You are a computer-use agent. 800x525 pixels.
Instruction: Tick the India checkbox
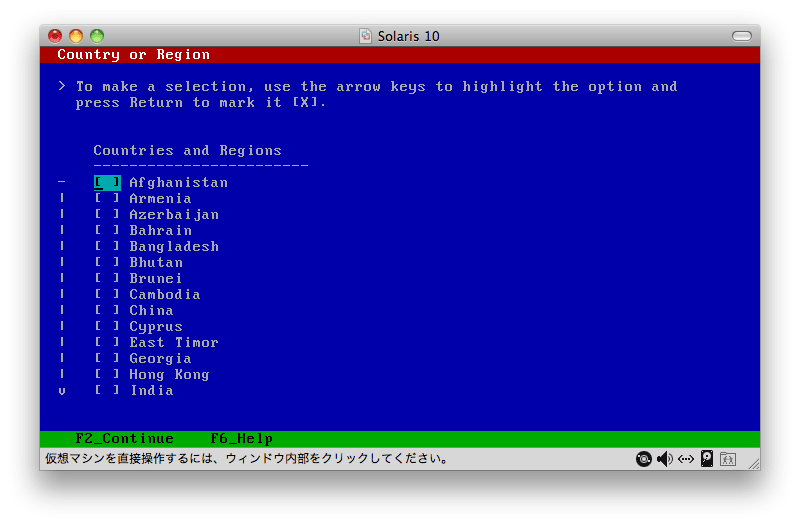(107, 391)
